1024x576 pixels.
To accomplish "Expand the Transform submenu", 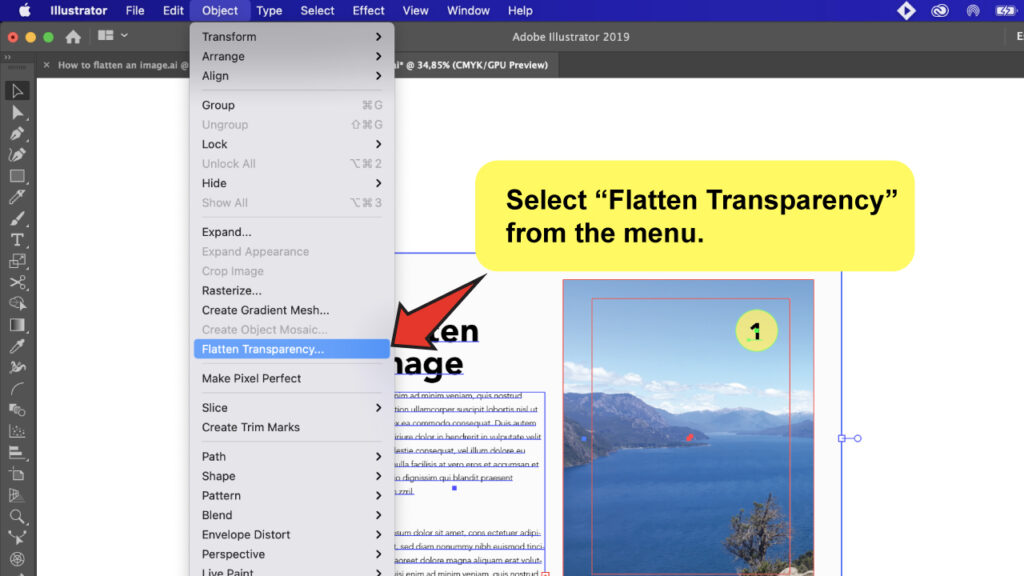I will pos(230,36).
